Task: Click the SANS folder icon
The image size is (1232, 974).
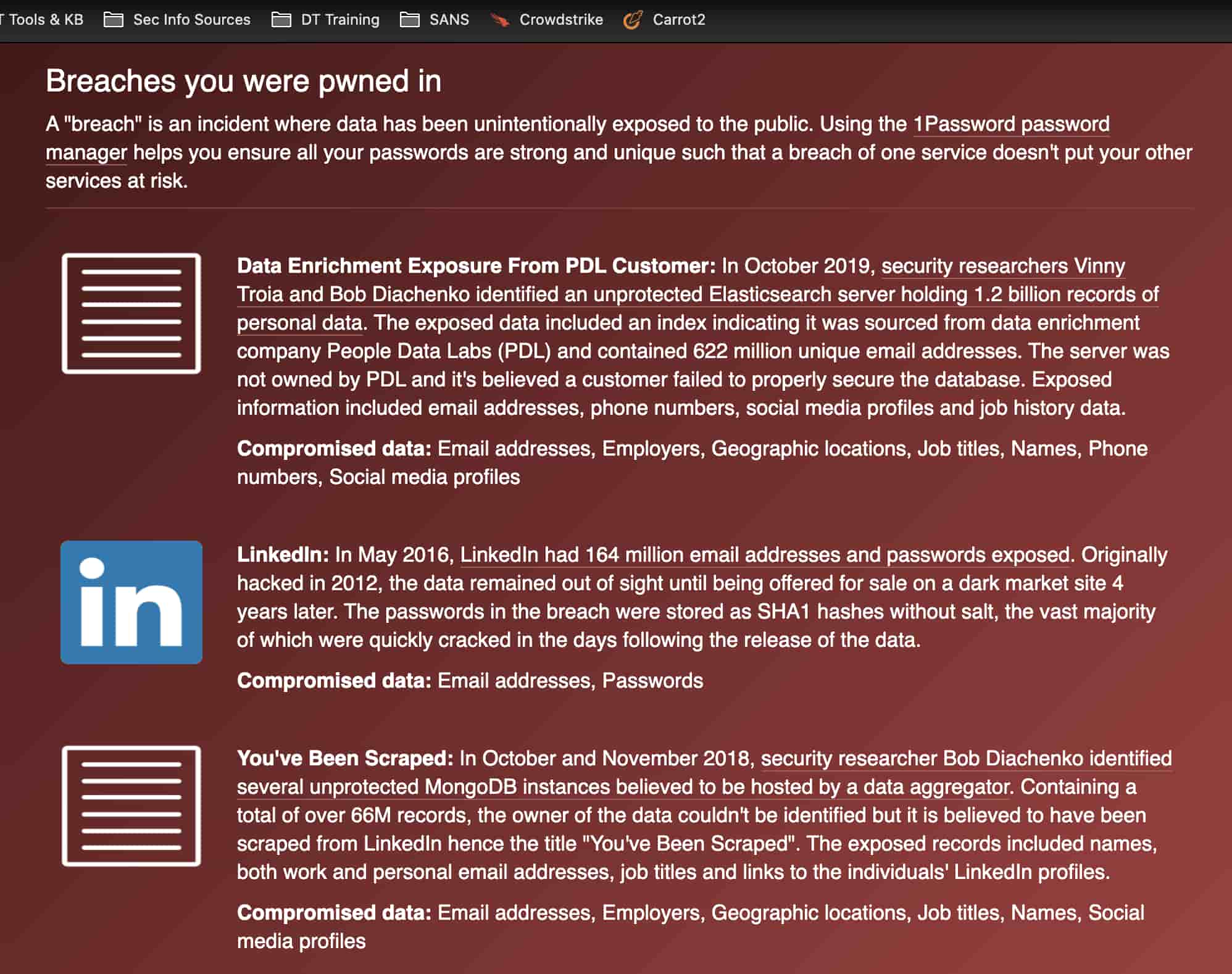Action: coord(409,20)
